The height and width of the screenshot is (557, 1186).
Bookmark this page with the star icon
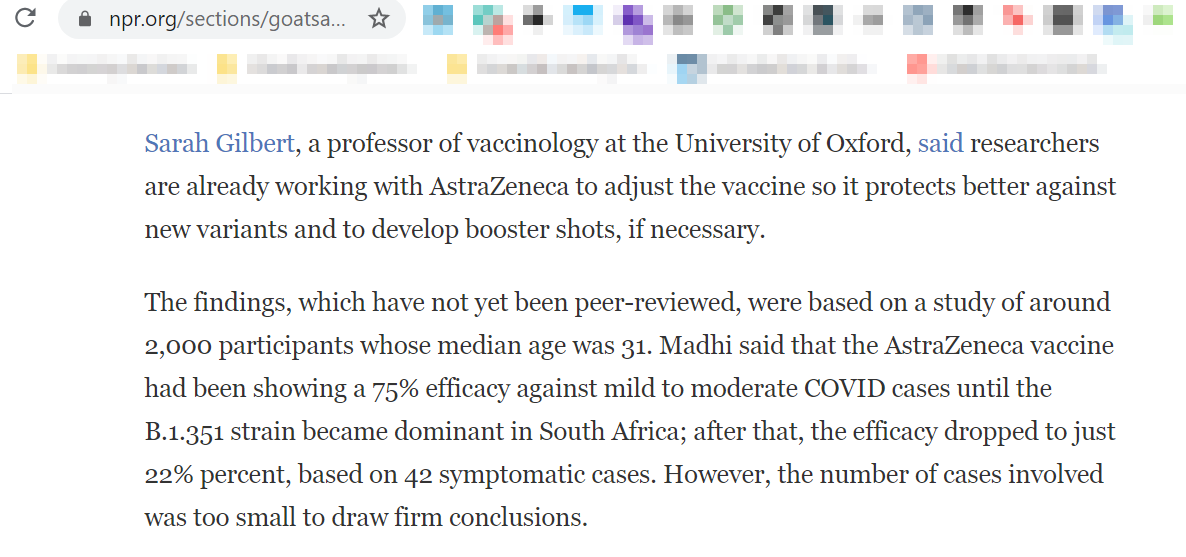click(378, 19)
